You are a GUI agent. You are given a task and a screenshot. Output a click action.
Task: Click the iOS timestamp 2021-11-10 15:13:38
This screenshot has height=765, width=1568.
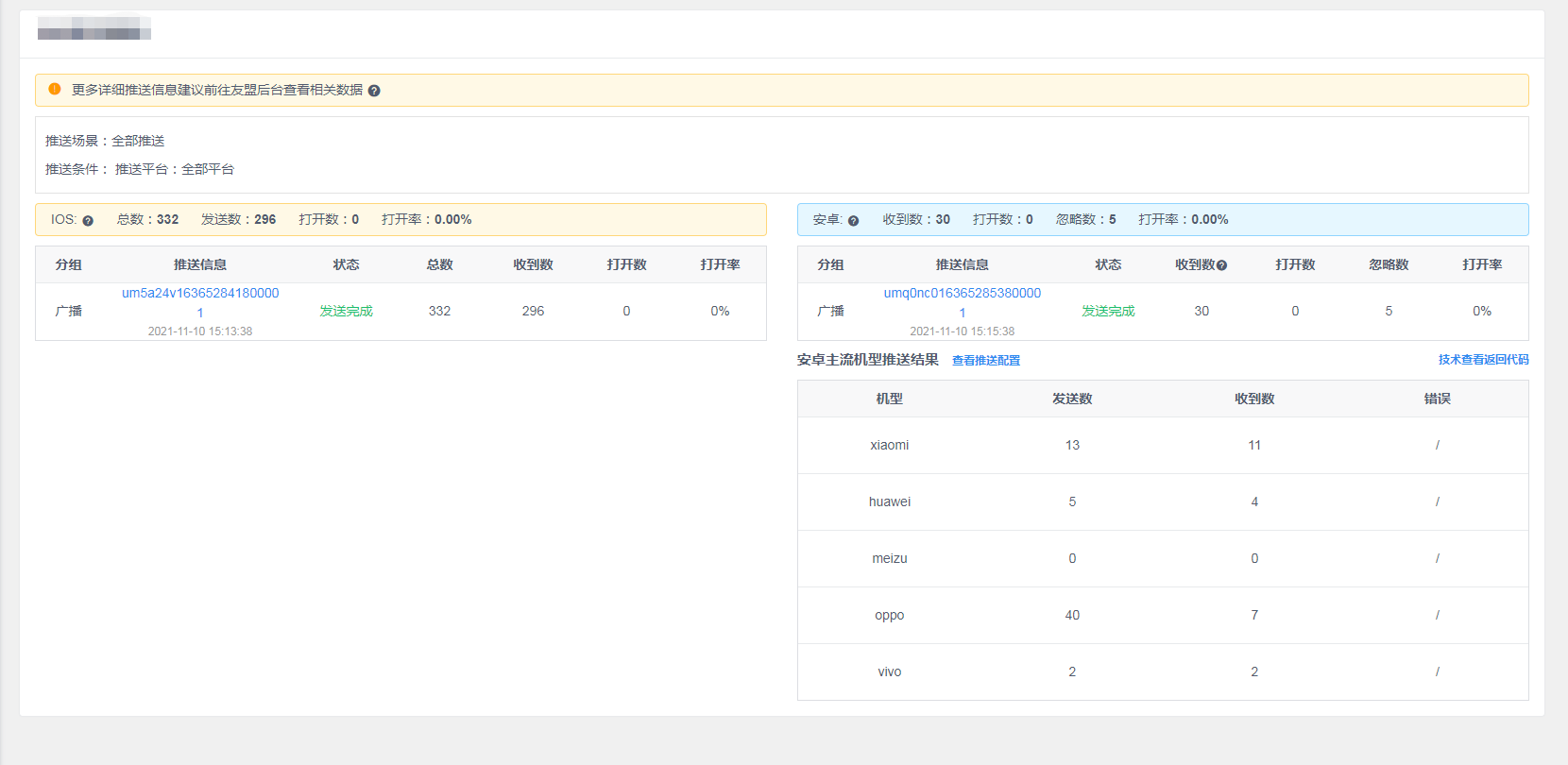[x=200, y=331]
